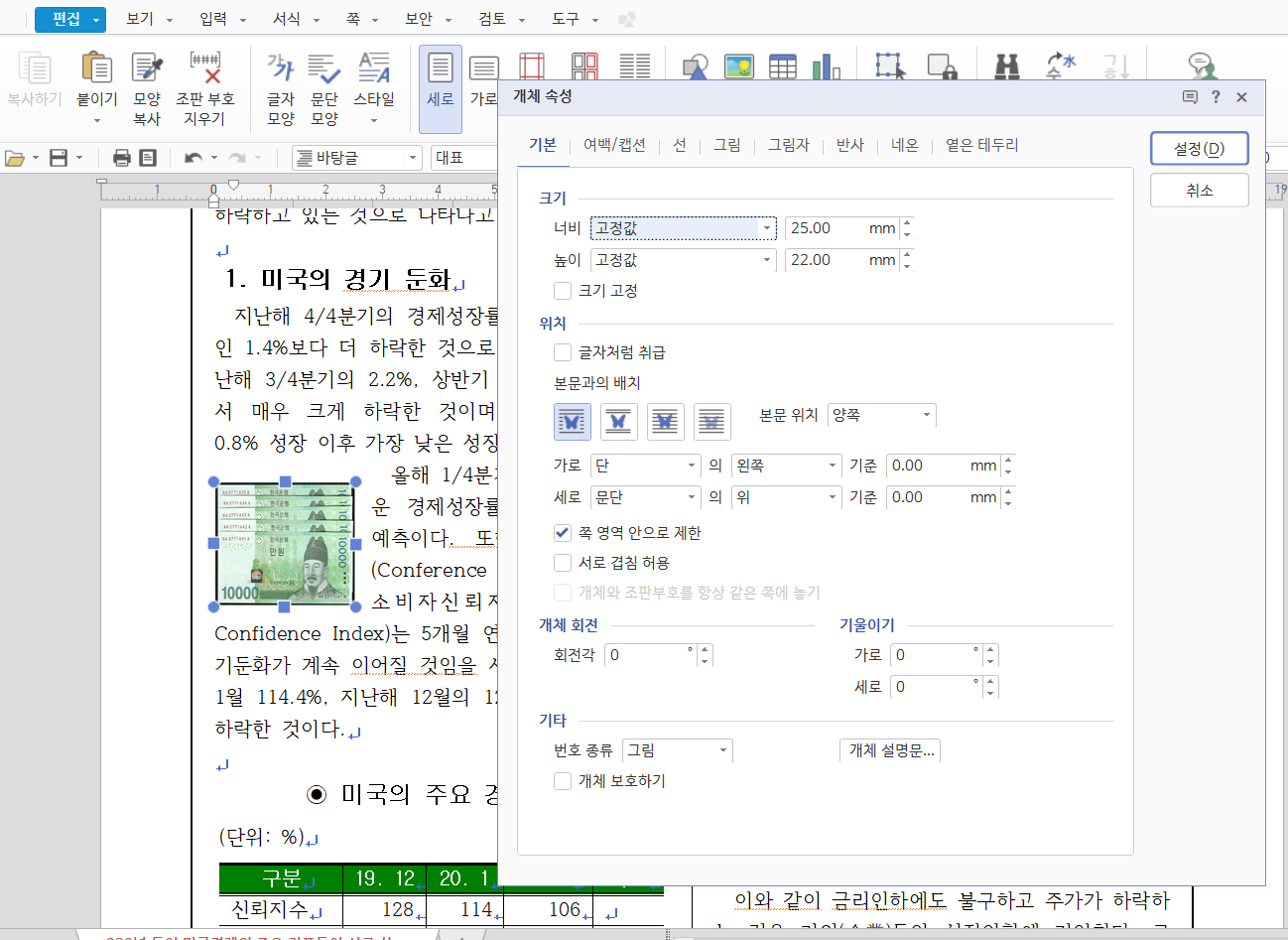Increase 회전각 using the stepper arrow
This screenshot has height=940, width=1288.
705,650
